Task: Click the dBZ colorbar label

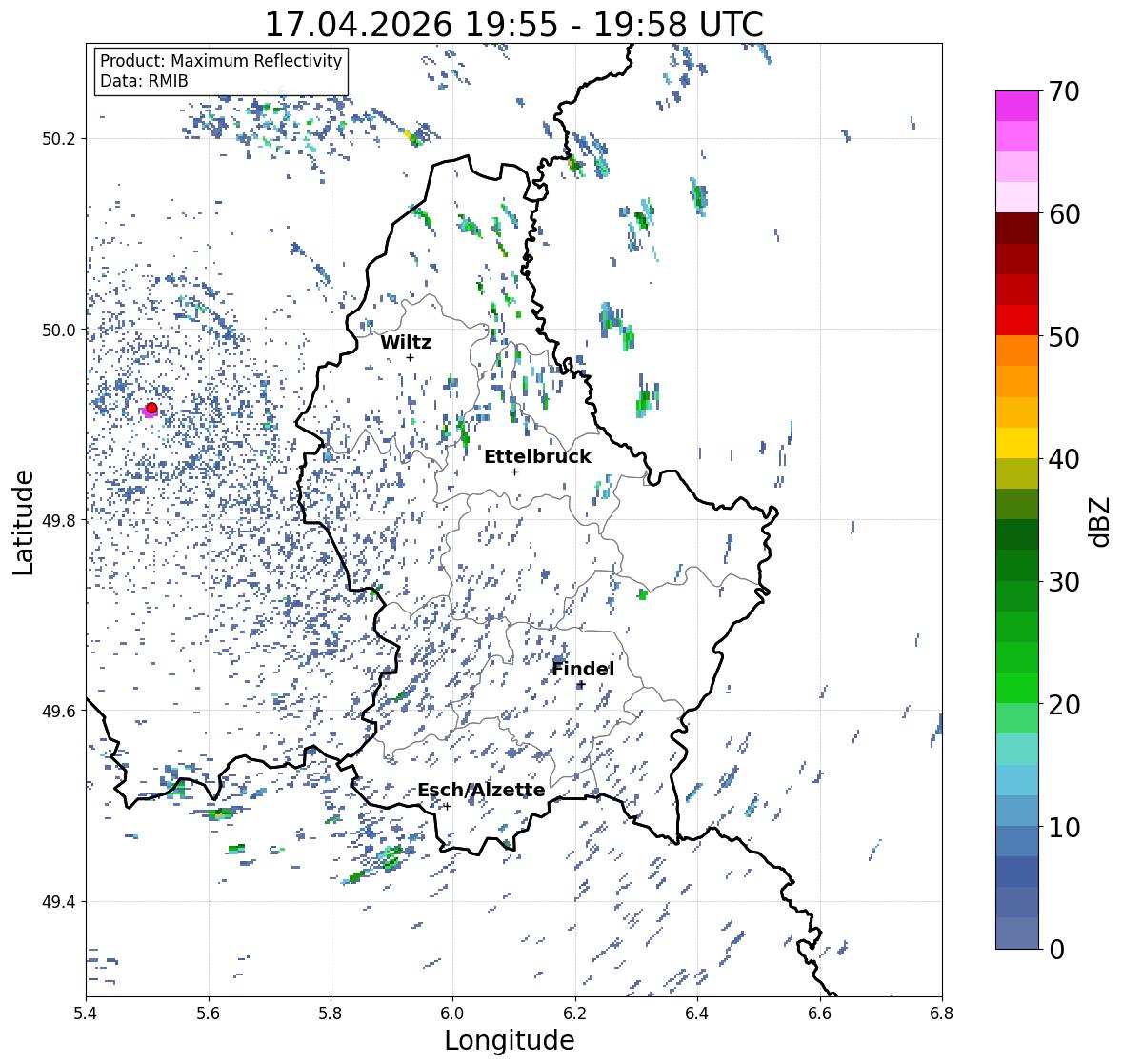Action: [x=1100, y=521]
